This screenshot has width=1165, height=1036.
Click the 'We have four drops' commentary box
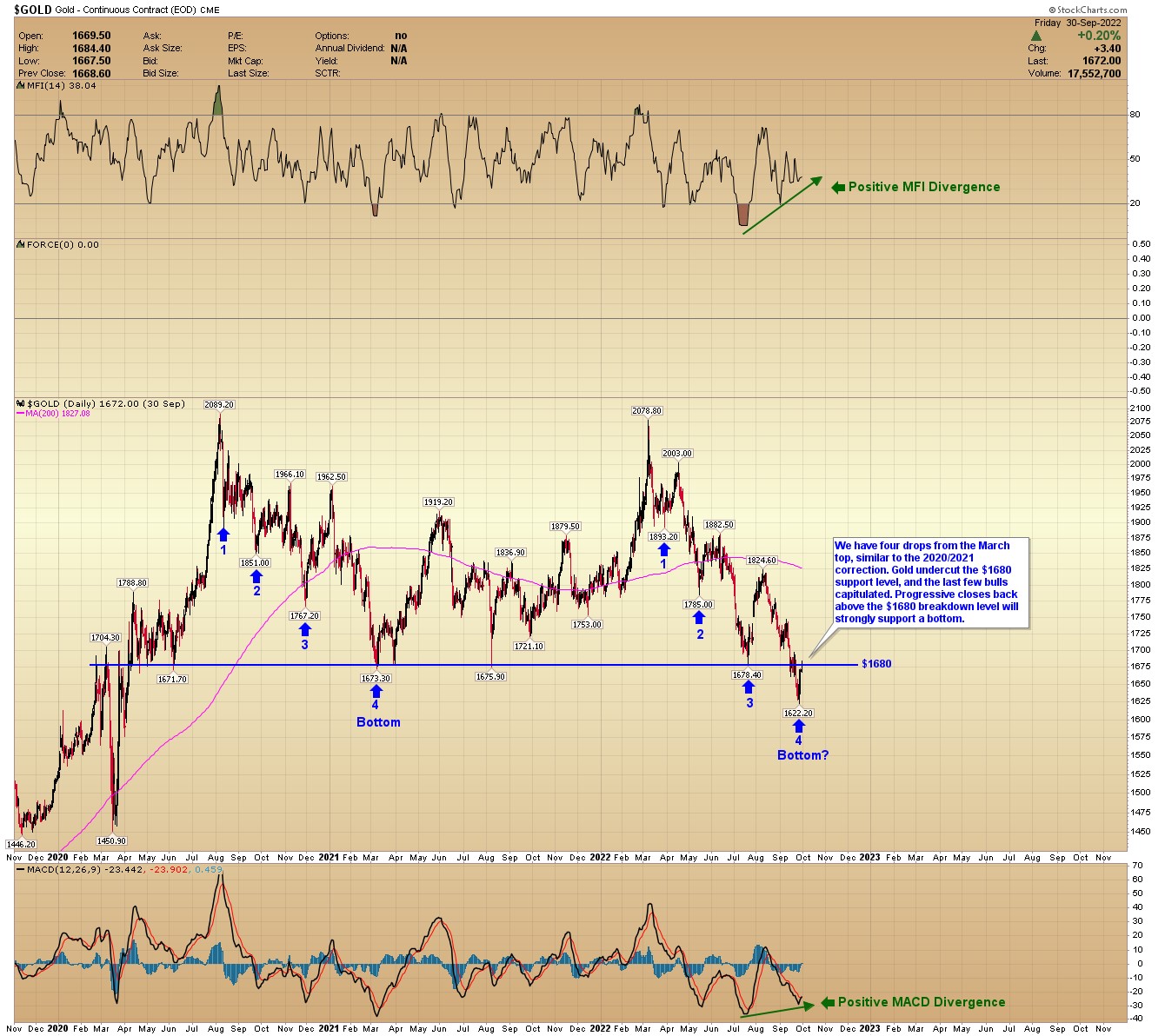click(x=930, y=582)
